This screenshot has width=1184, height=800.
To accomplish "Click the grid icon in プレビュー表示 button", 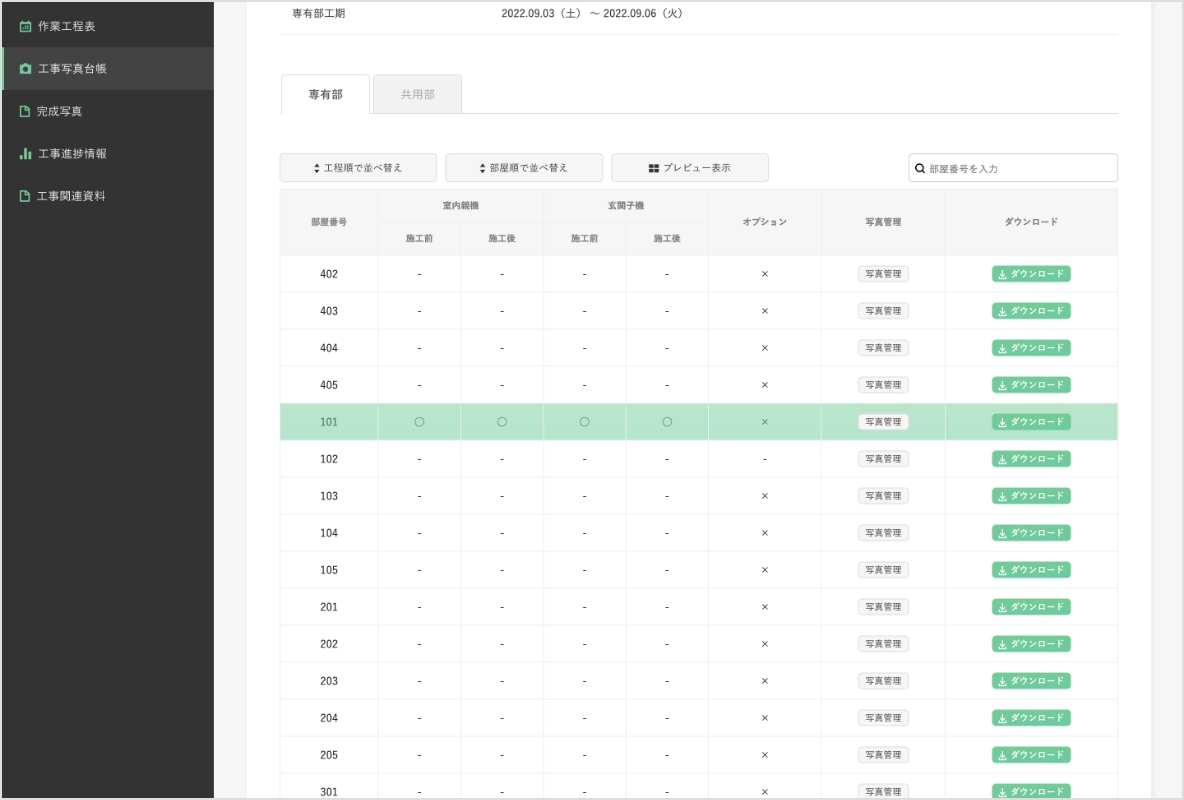I will pos(654,168).
